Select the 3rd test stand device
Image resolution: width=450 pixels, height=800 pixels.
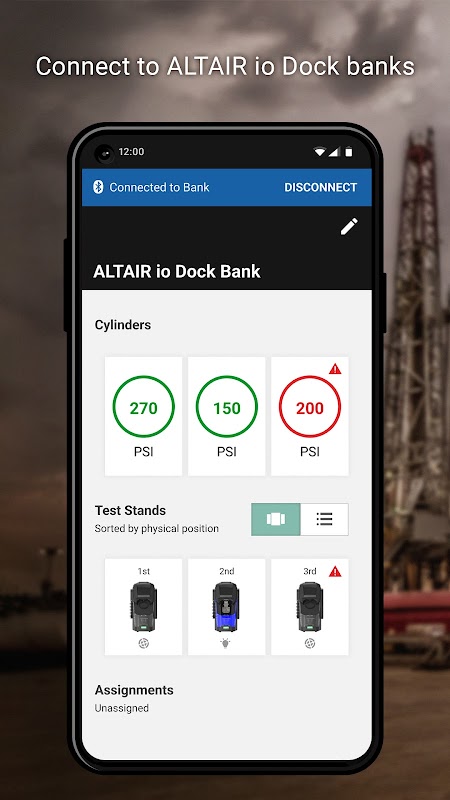pyautogui.click(x=310, y=607)
